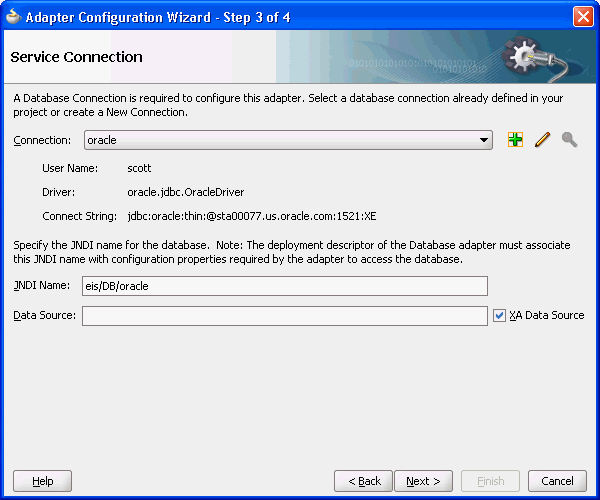The width and height of the screenshot is (600, 500).
Task: Click the empty Data Source field
Action: (284, 316)
